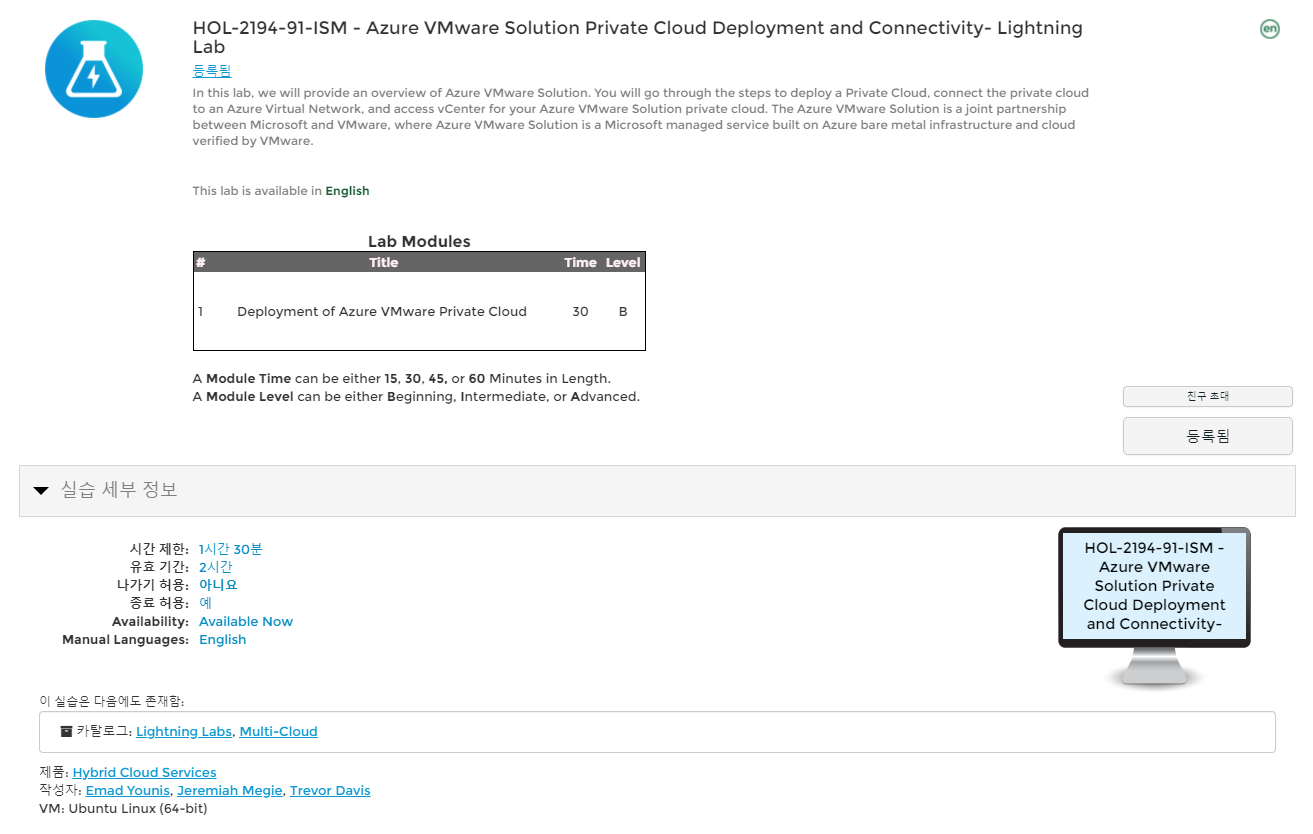Click the large 등록됨 enrolled button
This screenshot has width=1313, height=834.
(x=1207, y=436)
